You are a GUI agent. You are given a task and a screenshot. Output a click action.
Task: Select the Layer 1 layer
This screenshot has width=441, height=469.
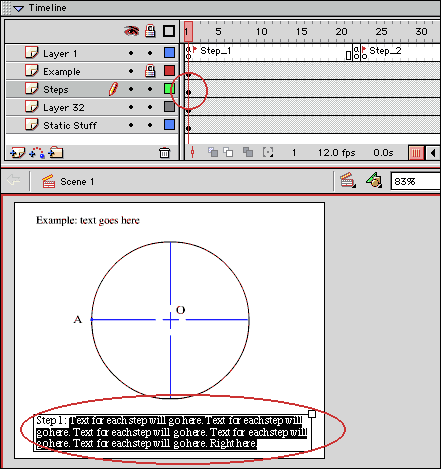coord(92,53)
